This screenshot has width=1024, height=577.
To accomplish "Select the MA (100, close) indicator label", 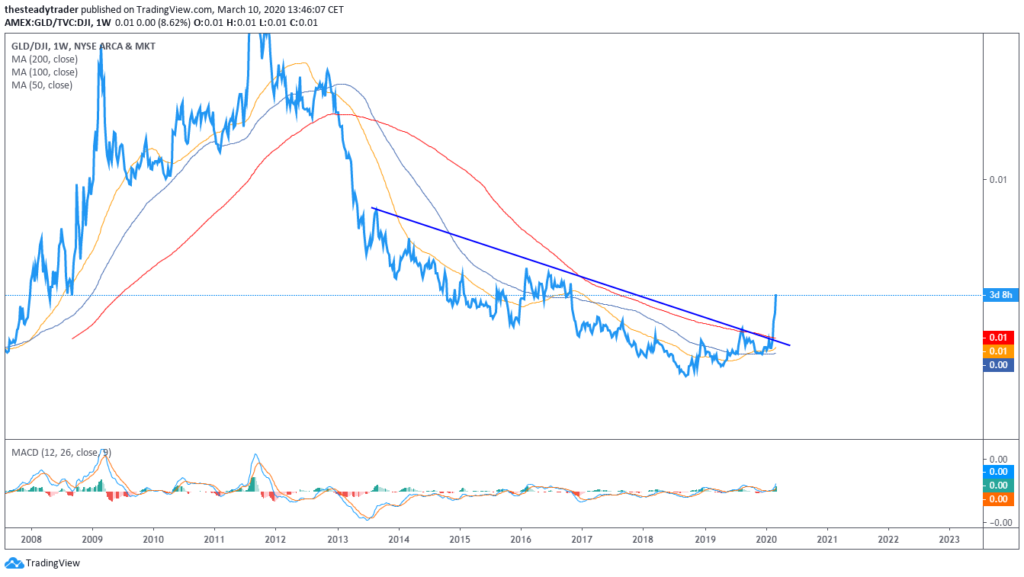I will pos(44,72).
